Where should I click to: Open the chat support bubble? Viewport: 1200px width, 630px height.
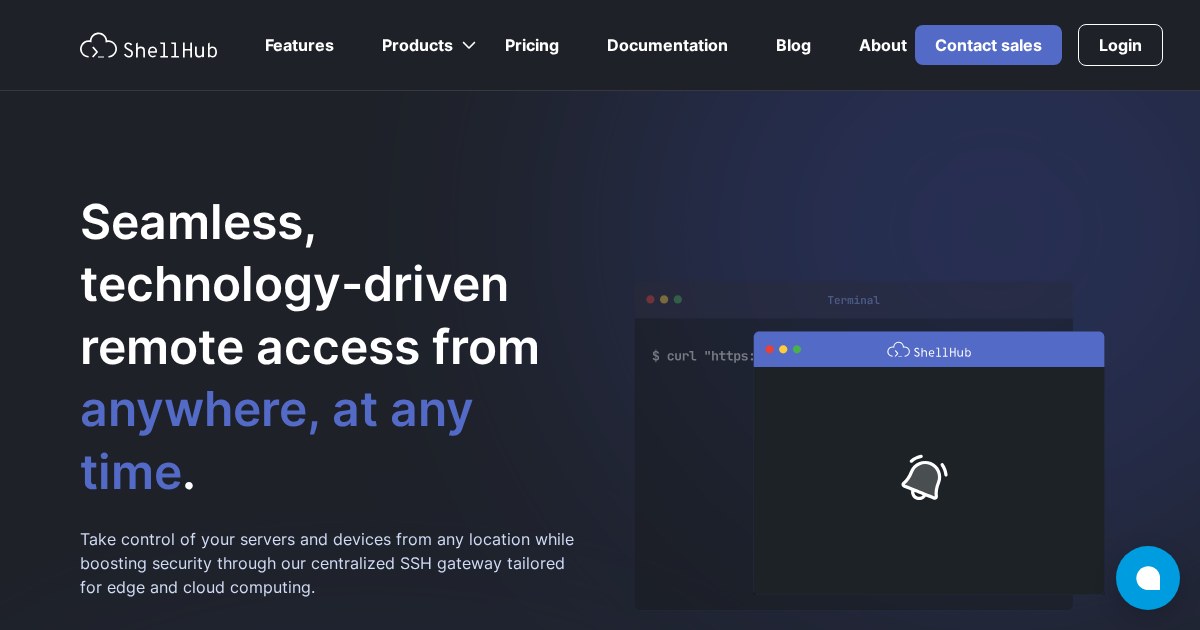pyautogui.click(x=1148, y=578)
